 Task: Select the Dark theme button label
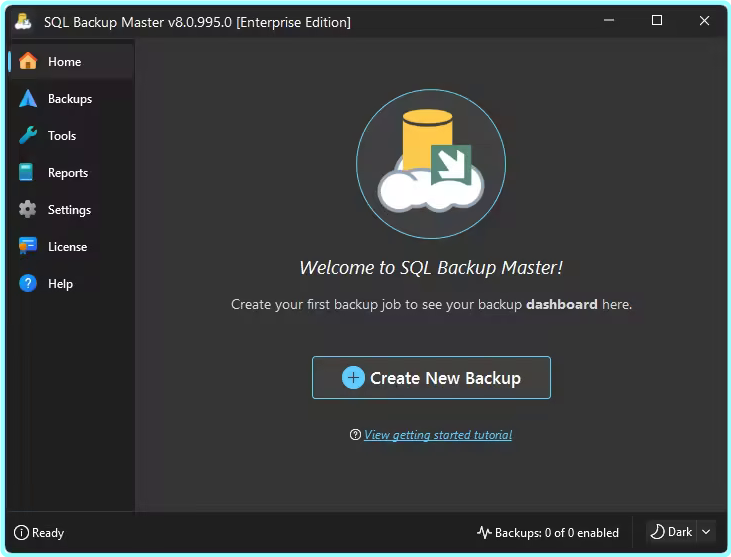coord(680,532)
